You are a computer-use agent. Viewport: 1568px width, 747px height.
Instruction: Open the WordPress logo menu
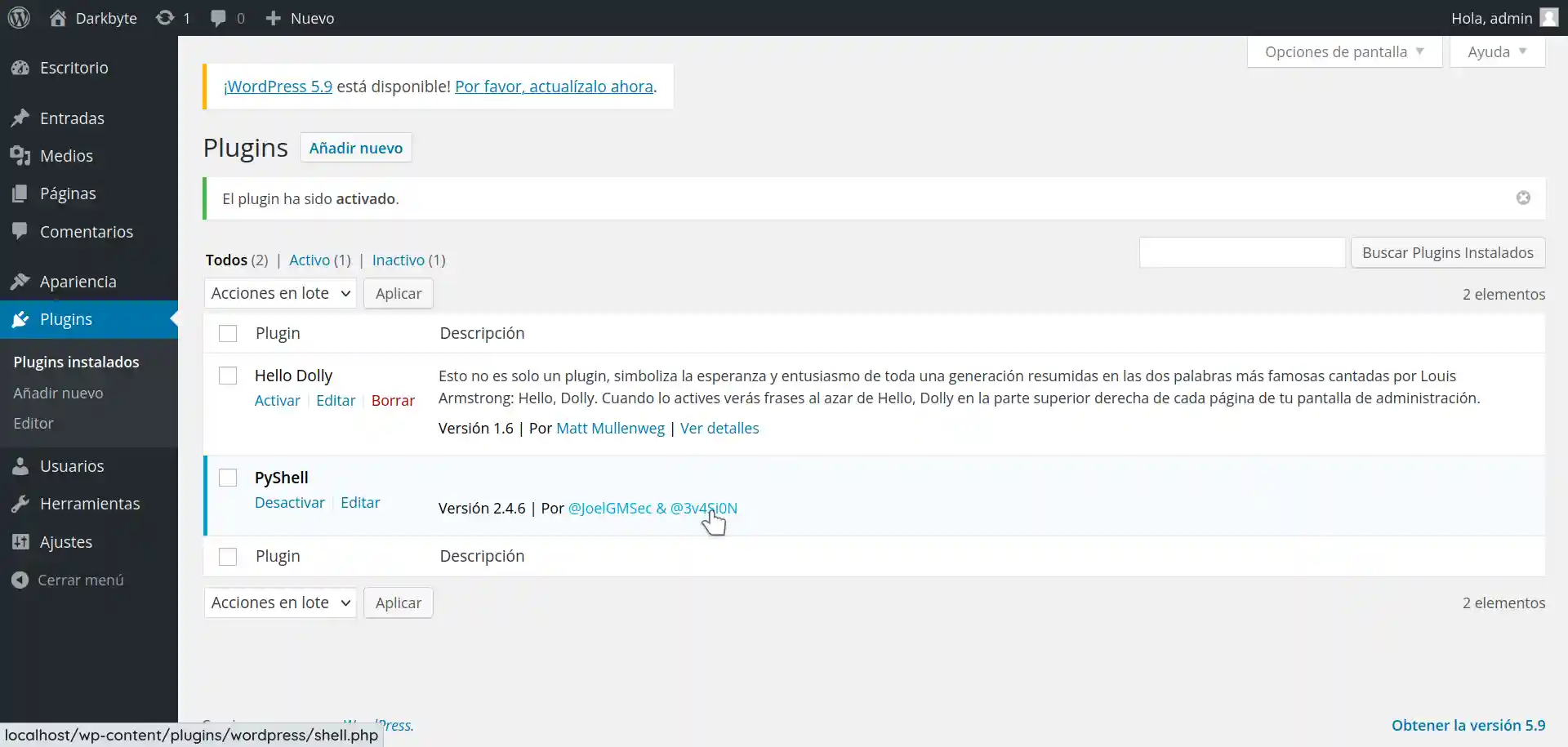19,18
